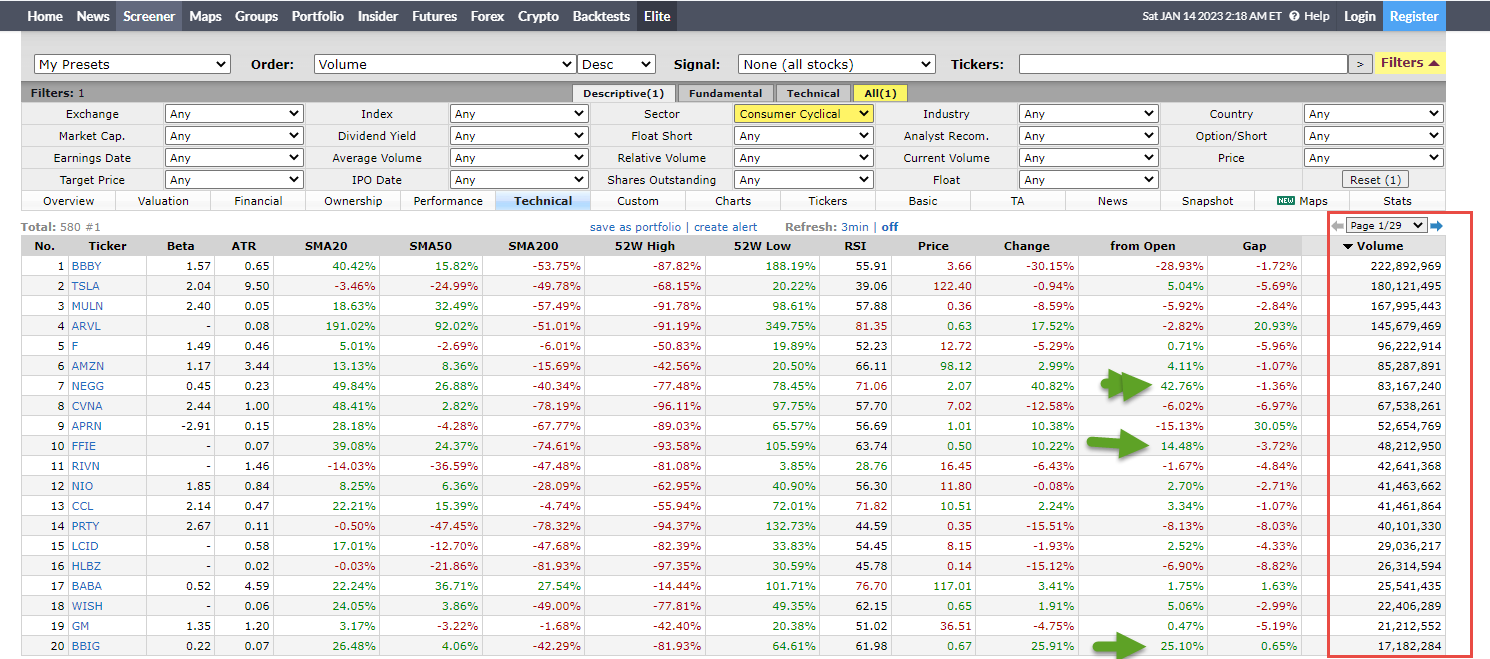Click the grey previous page arrow
This screenshot has height=659, width=1490.
[1337, 226]
